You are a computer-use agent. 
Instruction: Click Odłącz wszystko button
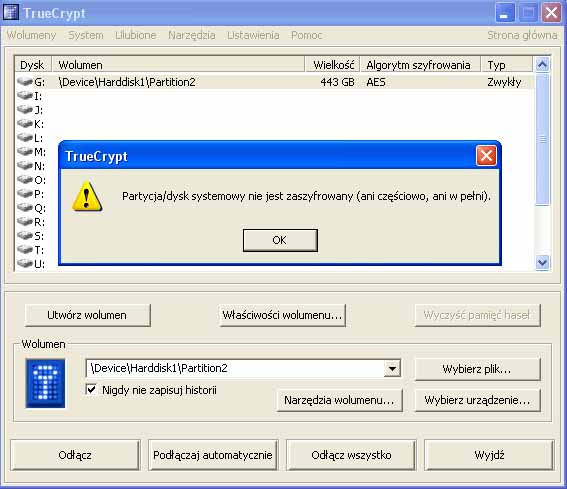pos(351,455)
